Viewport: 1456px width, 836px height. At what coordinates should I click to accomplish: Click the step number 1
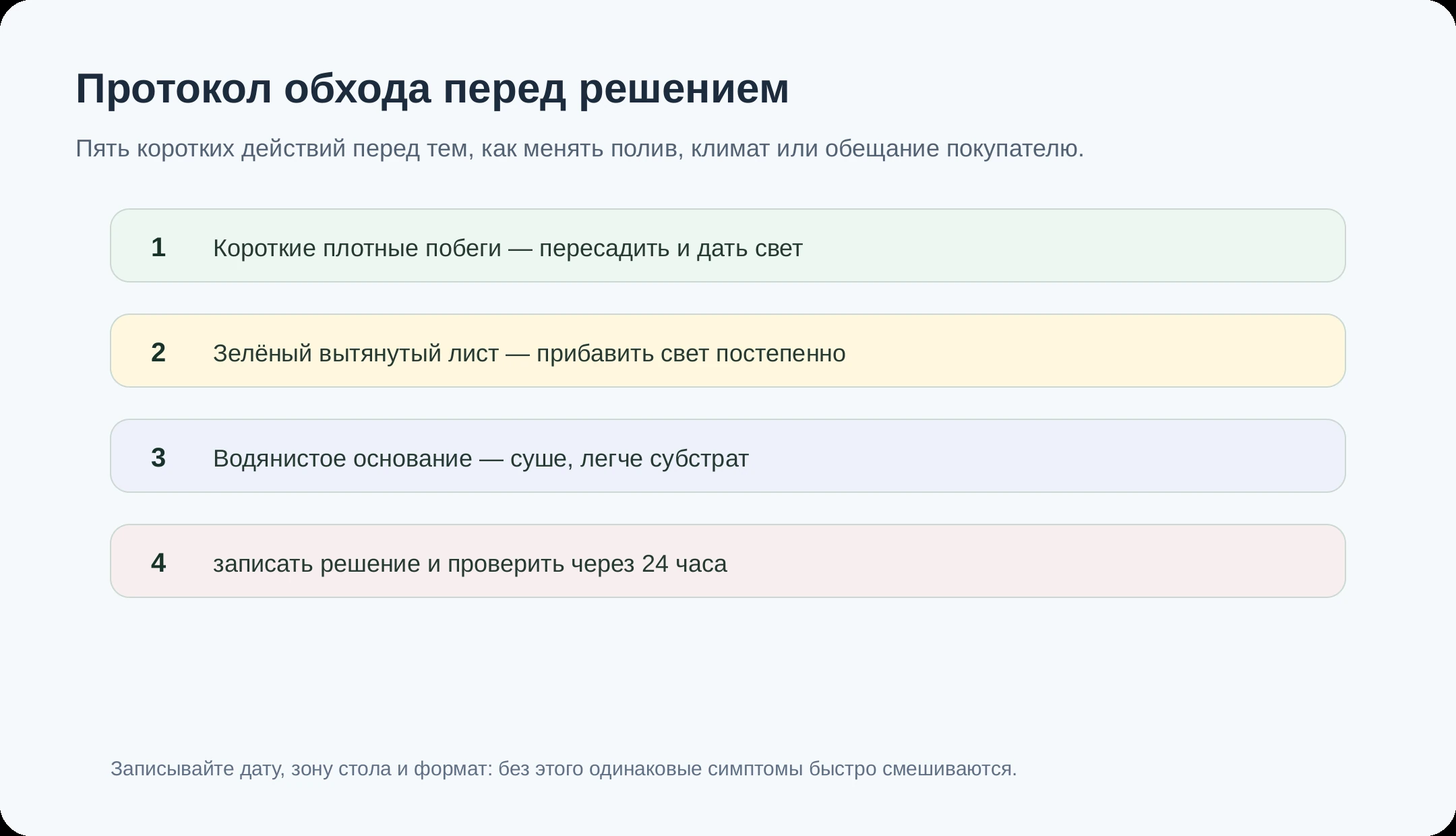point(158,247)
